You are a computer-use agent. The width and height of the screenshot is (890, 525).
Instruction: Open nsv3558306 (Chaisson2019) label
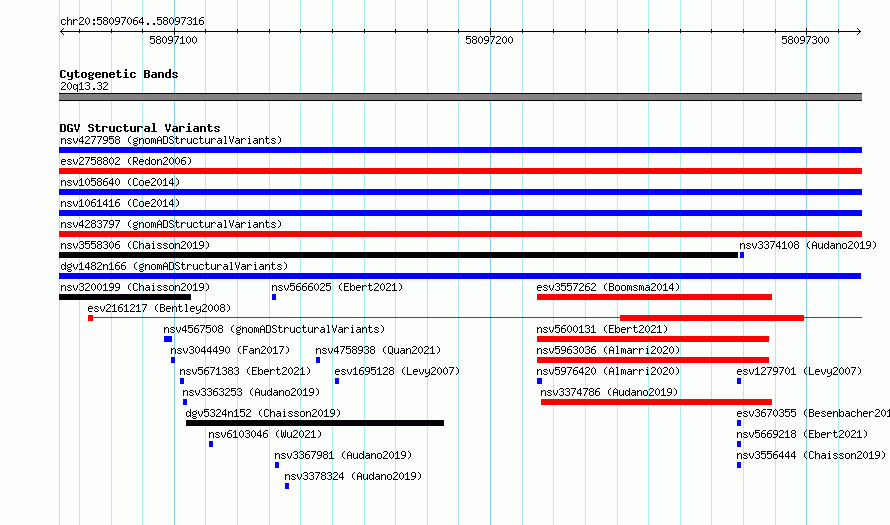135,245
